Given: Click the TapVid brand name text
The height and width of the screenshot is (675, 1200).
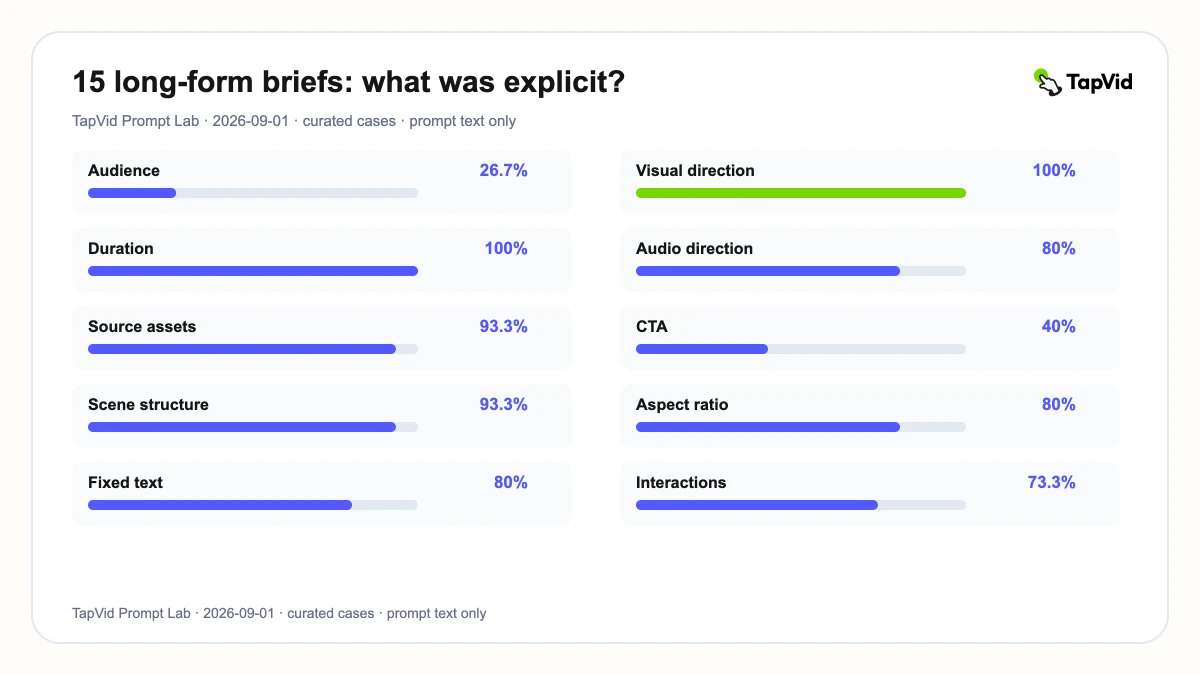Looking at the screenshot, I should pos(1099,83).
